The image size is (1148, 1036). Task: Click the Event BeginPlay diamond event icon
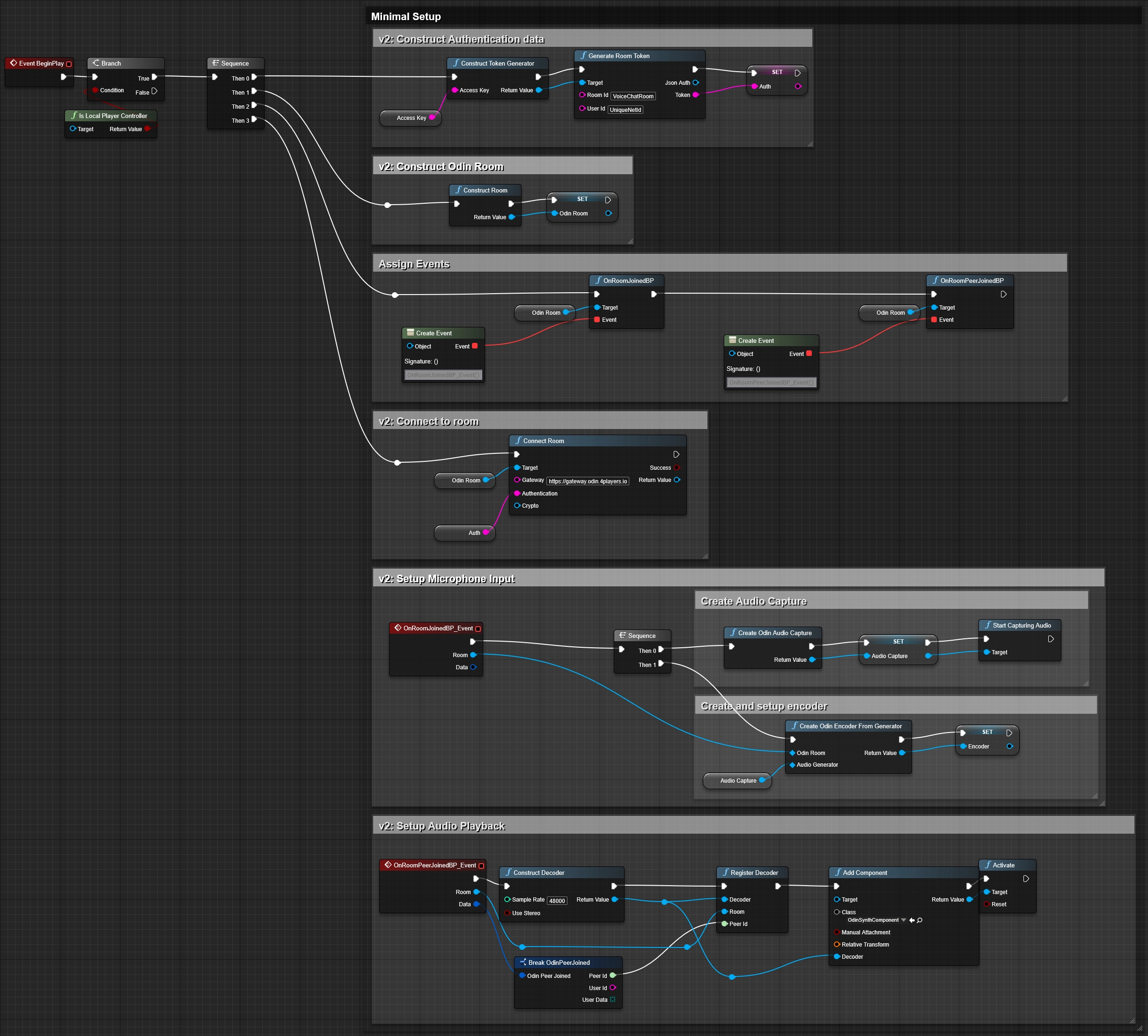click(x=13, y=63)
